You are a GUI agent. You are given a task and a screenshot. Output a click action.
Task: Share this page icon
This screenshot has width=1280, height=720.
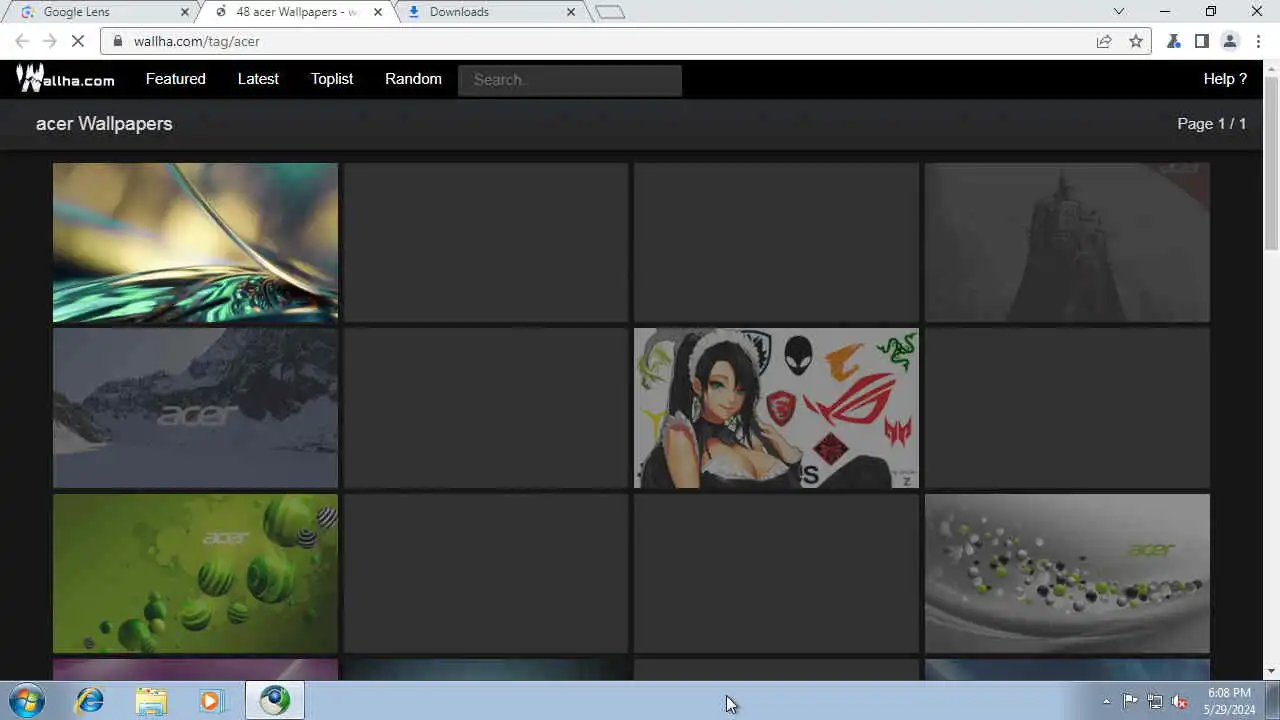[x=1104, y=41]
